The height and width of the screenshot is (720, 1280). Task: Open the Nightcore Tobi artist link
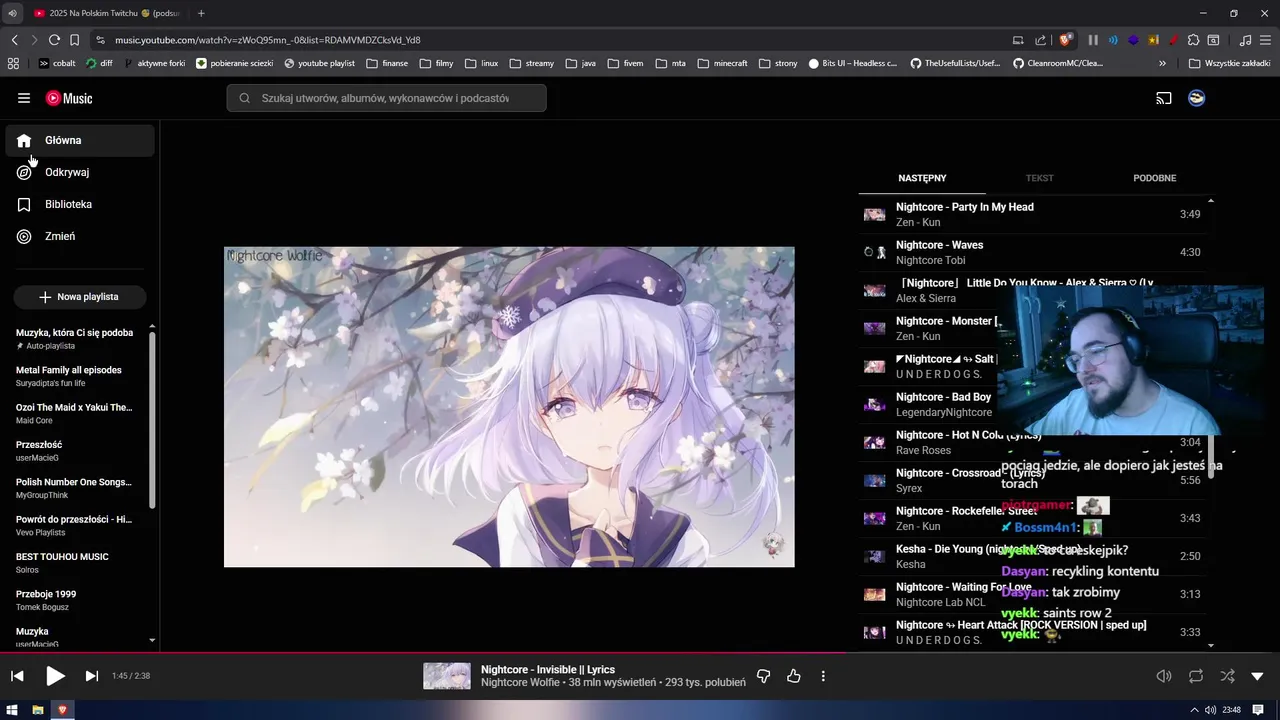(930, 261)
